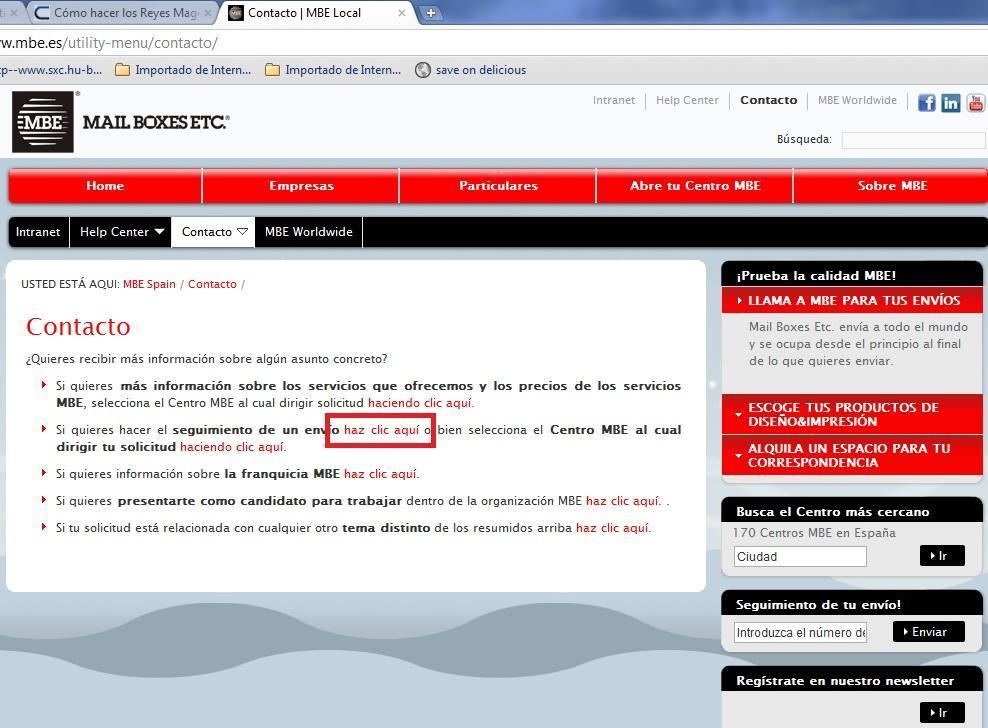Open the Empresas main menu item

coord(301,186)
